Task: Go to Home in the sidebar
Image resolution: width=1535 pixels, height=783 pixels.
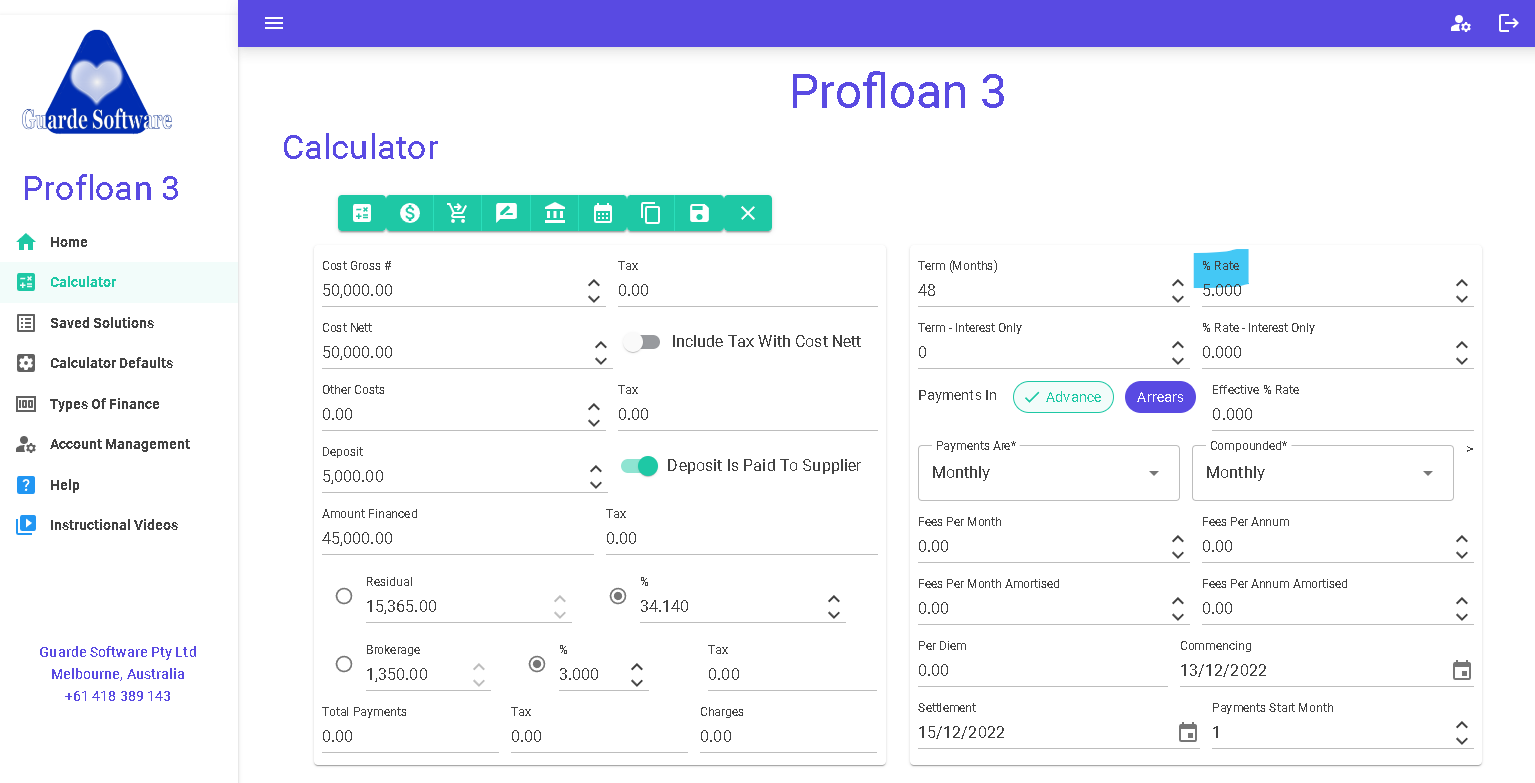Action: (x=119, y=242)
